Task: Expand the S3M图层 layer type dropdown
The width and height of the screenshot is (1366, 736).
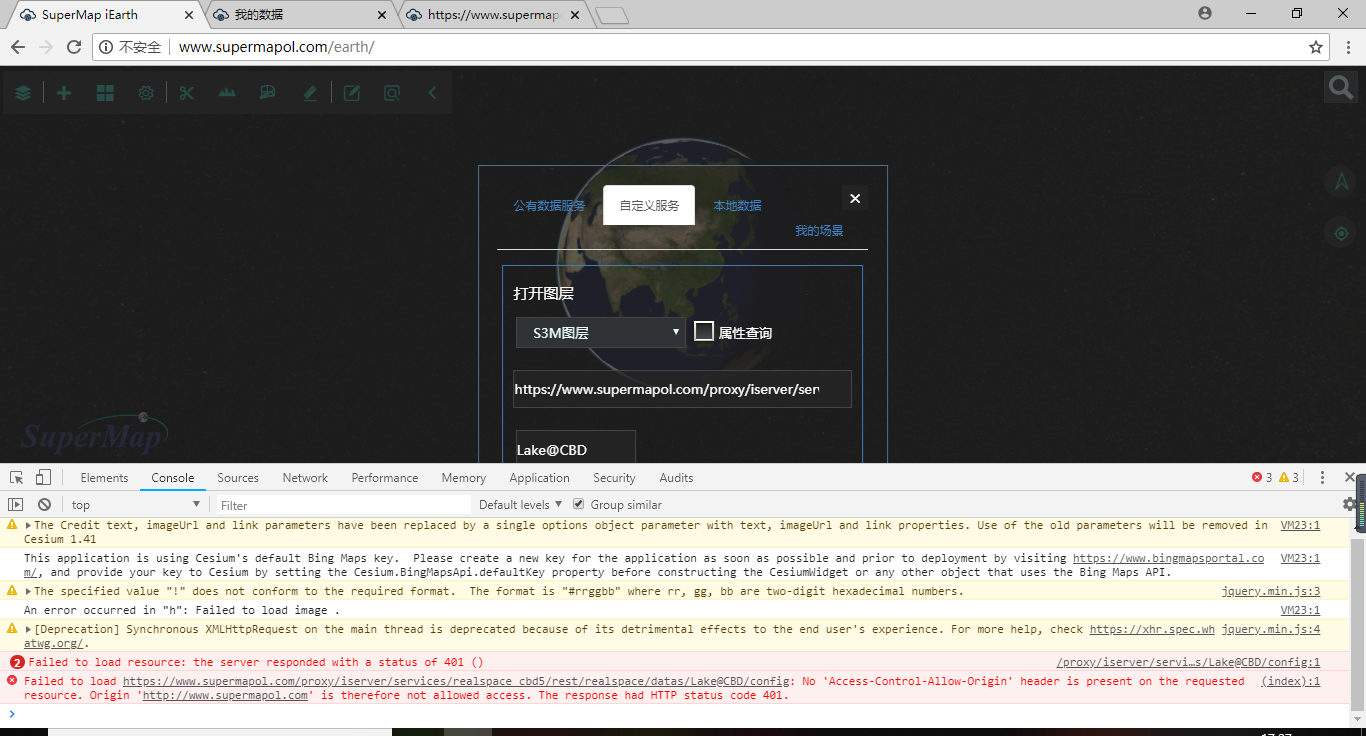Action: (x=601, y=333)
